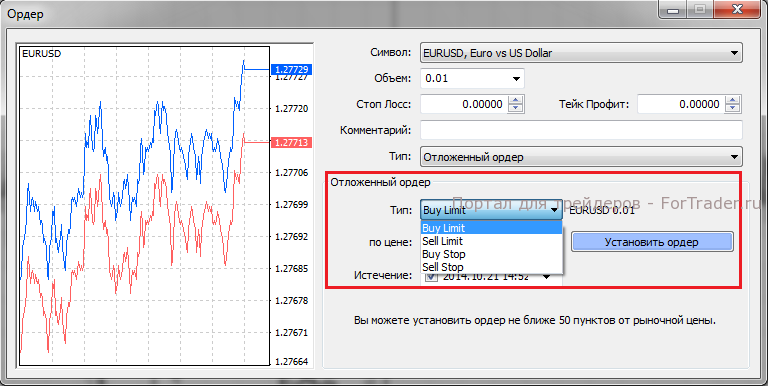Image resolution: width=768 pixels, height=386 pixels.
Task: Click the 1.27685 price axis label
Action: pos(292,268)
